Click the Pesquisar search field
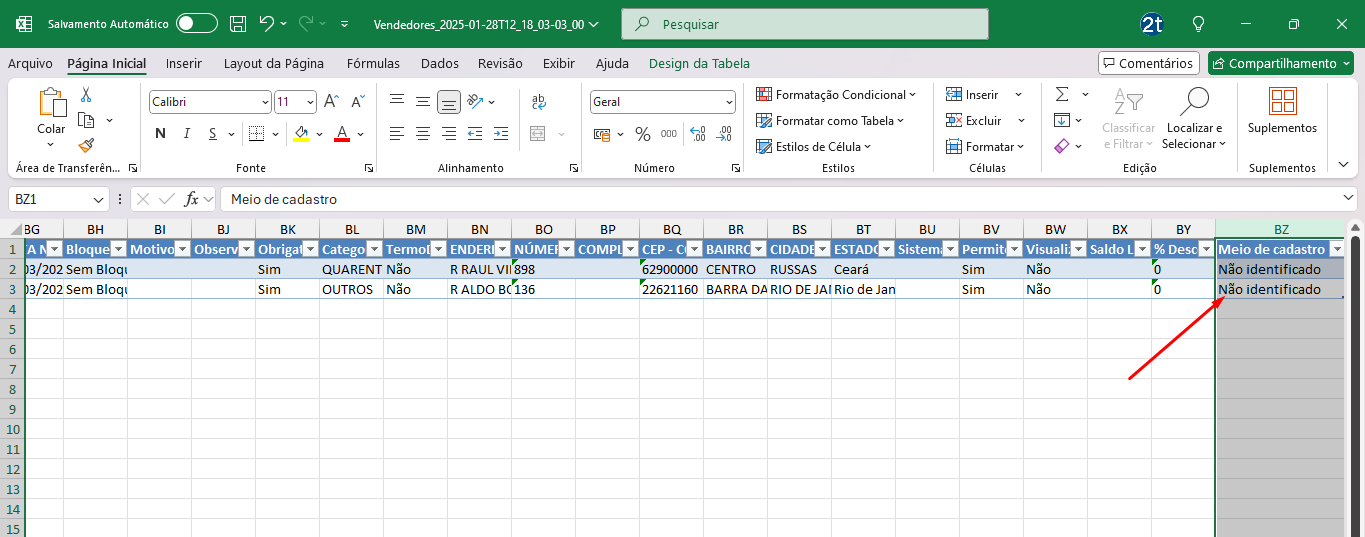The width and height of the screenshot is (1365, 537). pos(805,24)
